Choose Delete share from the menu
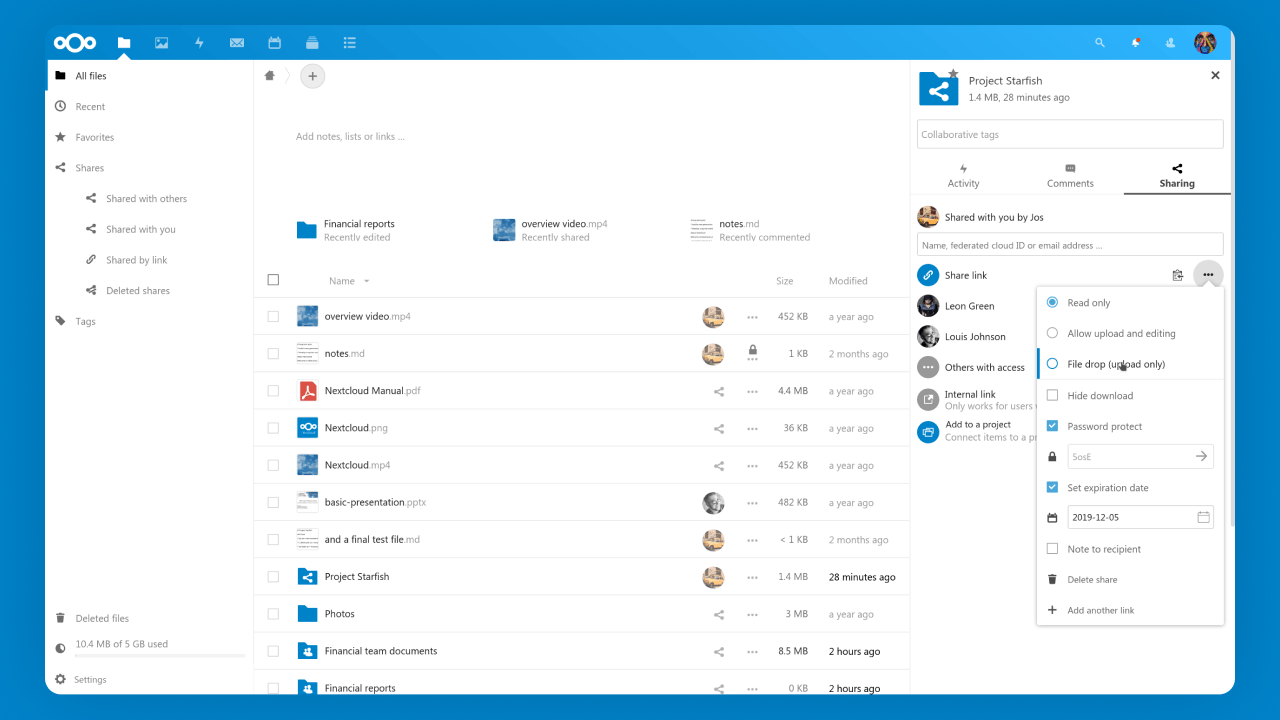The image size is (1280, 720). click(x=1092, y=580)
